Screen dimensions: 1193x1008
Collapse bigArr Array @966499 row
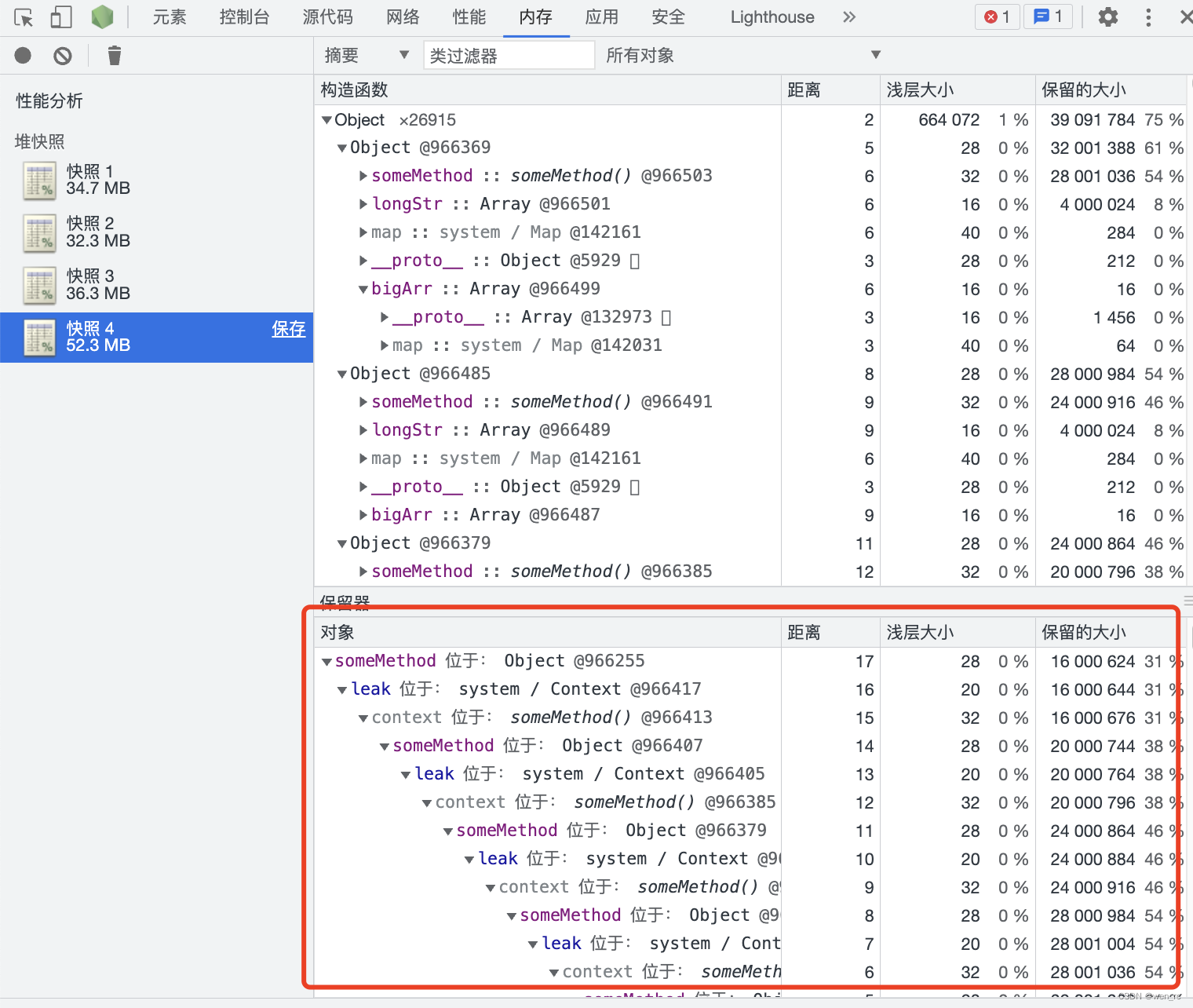click(363, 289)
